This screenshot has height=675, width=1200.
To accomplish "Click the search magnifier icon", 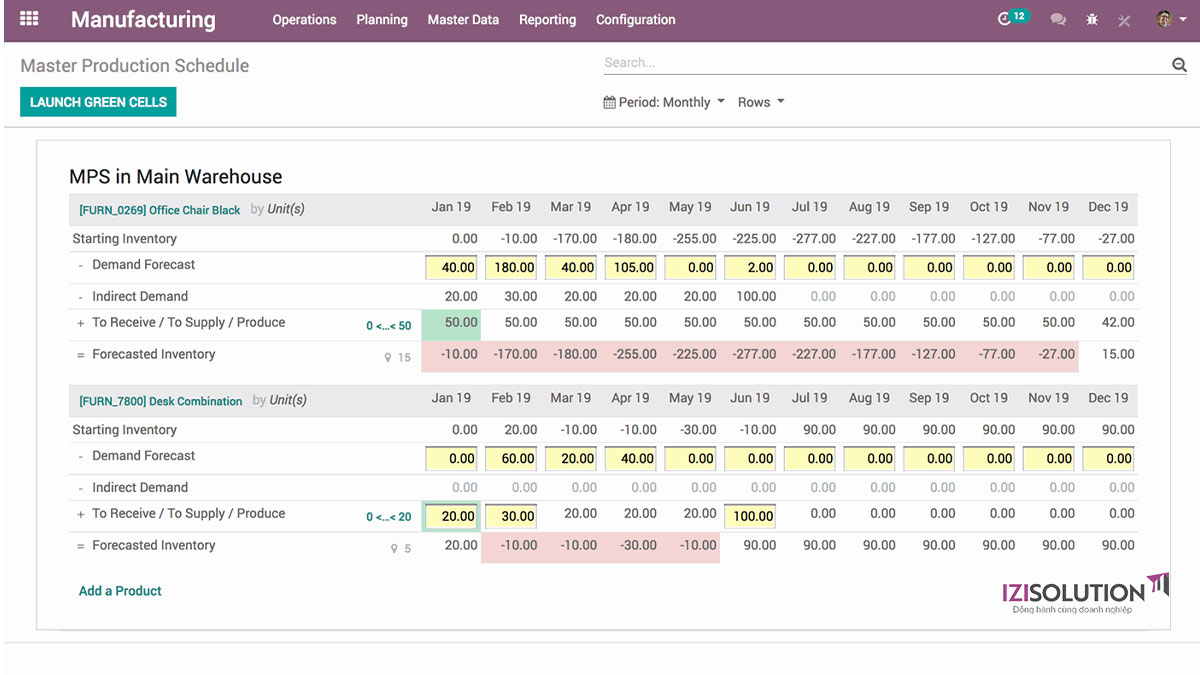I will pyautogui.click(x=1179, y=65).
